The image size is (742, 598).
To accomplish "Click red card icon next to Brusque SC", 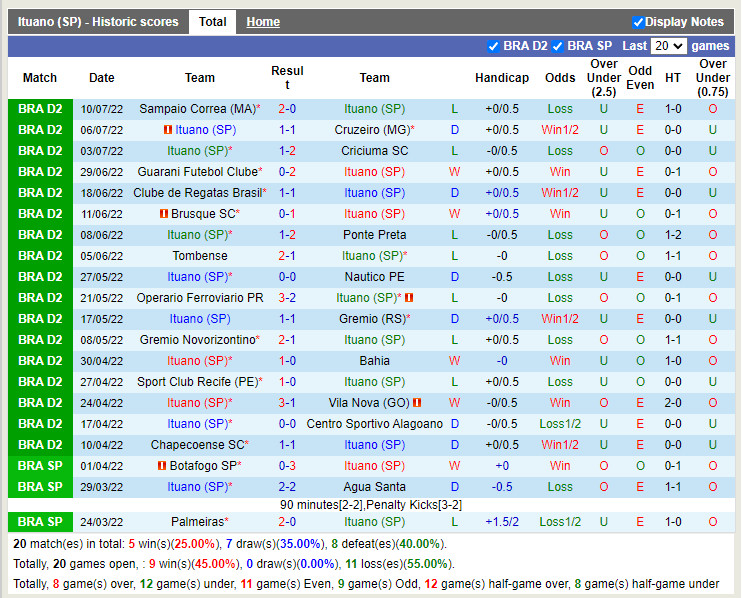I will pos(163,214).
